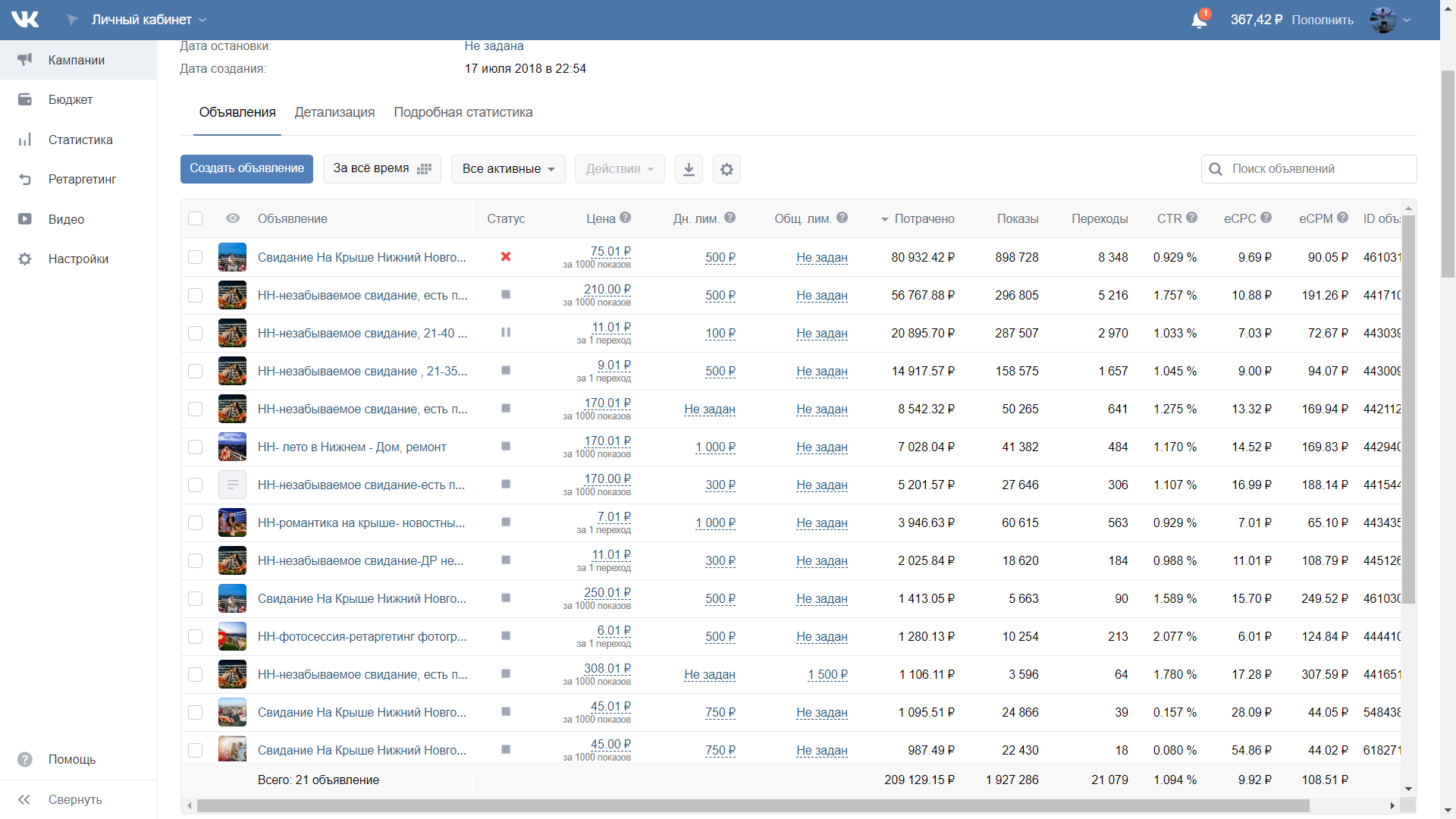Viewport: 1456px width, 819px height.
Task: Collapse sidebar with Свернуть arrows
Action: [24, 799]
